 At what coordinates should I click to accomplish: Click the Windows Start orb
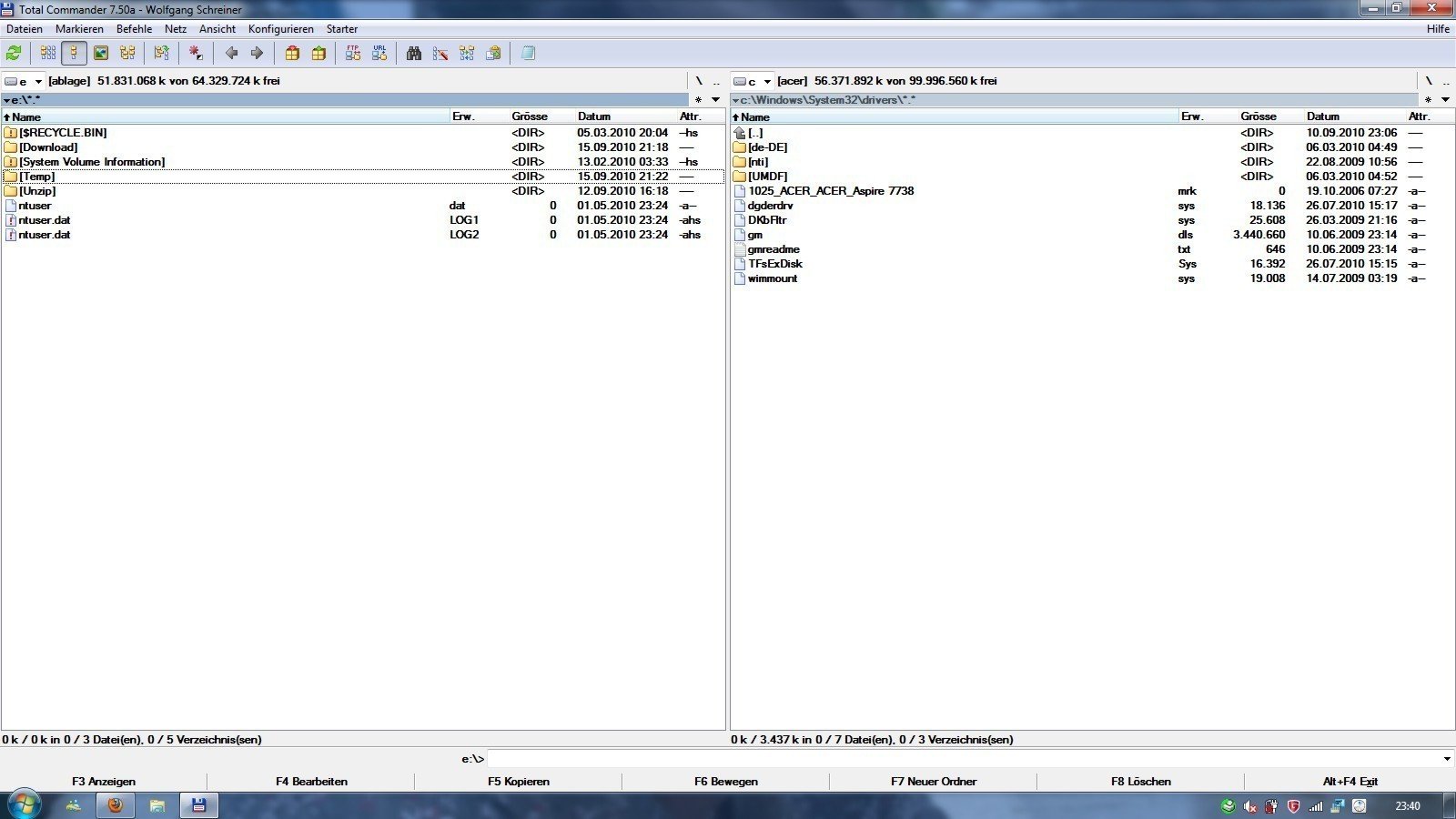point(24,805)
